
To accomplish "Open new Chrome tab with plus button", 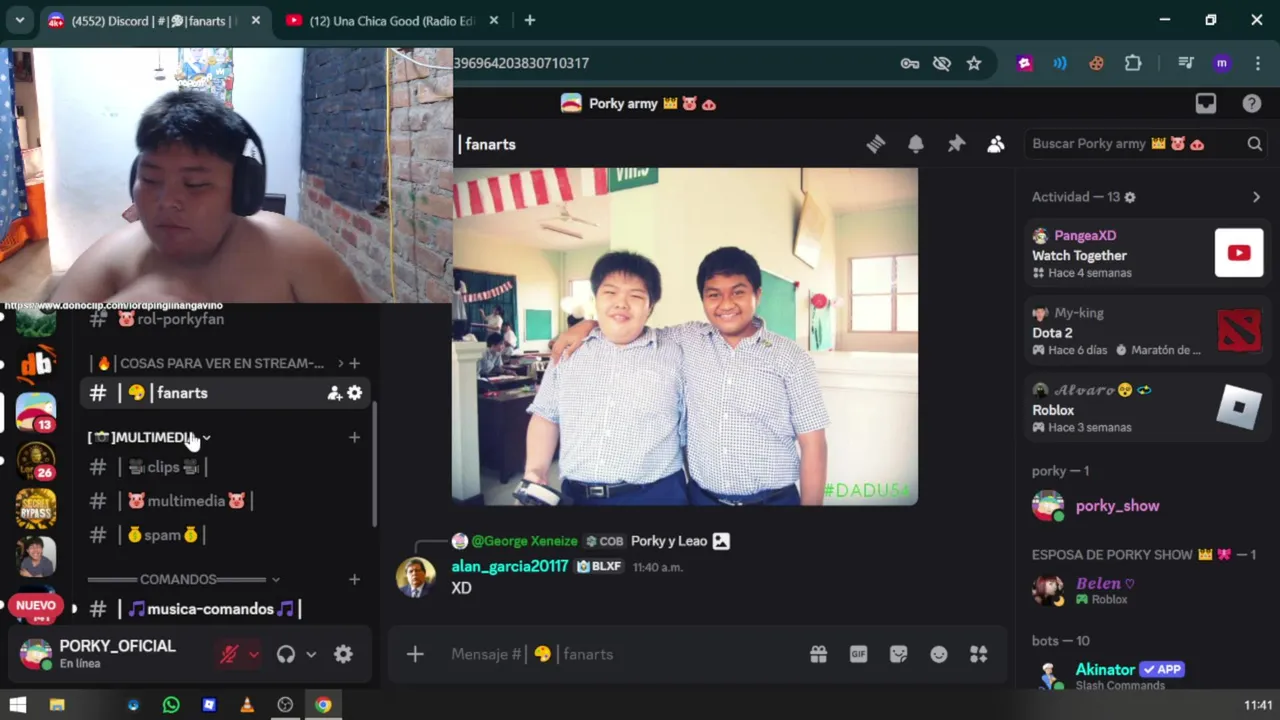I will click(x=530, y=20).
